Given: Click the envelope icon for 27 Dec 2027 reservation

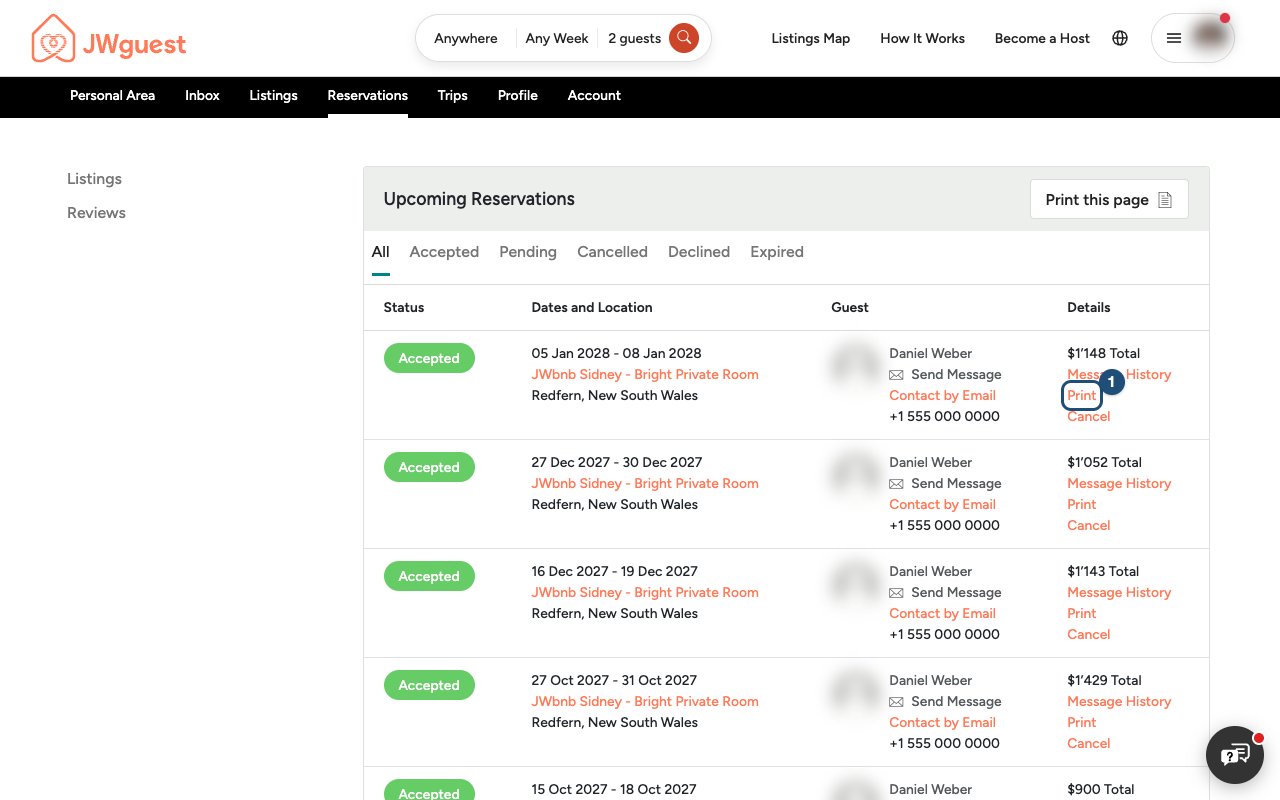Looking at the screenshot, I should pos(896,484).
